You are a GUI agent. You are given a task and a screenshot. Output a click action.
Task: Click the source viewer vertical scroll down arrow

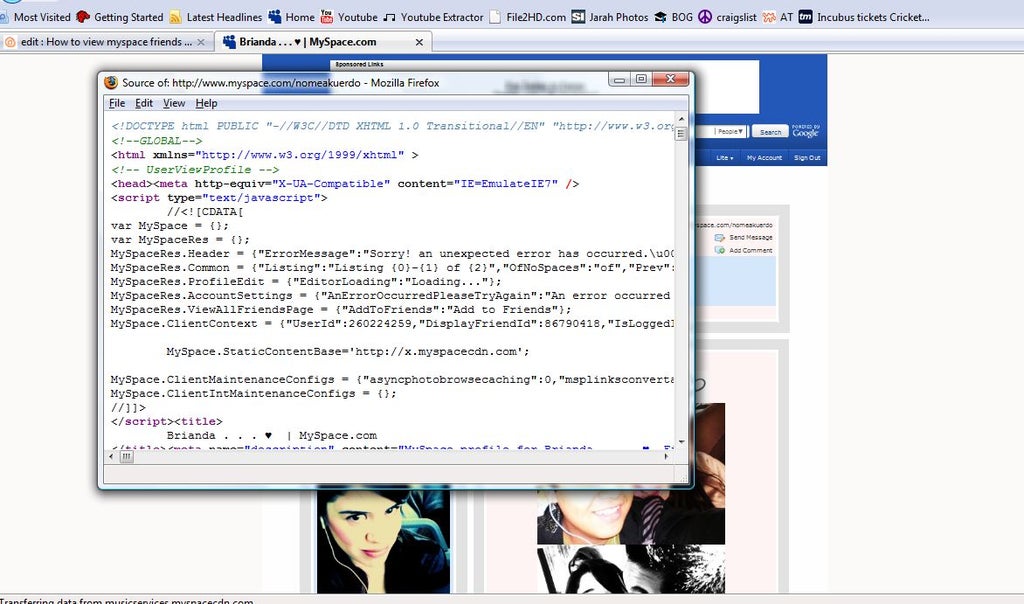pyautogui.click(x=681, y=442)
